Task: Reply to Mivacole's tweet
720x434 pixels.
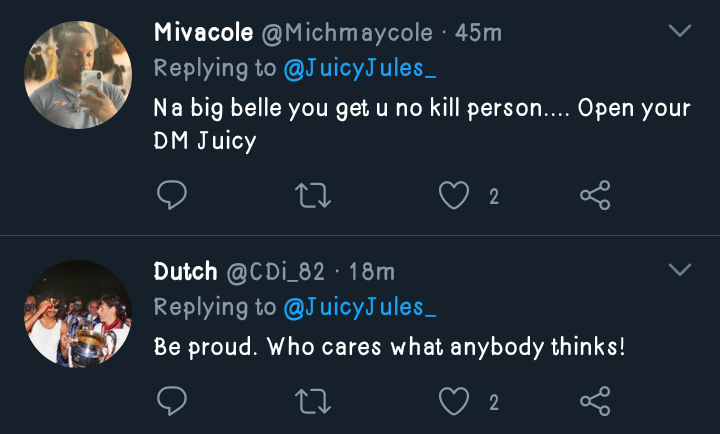Action: point(172,196)
